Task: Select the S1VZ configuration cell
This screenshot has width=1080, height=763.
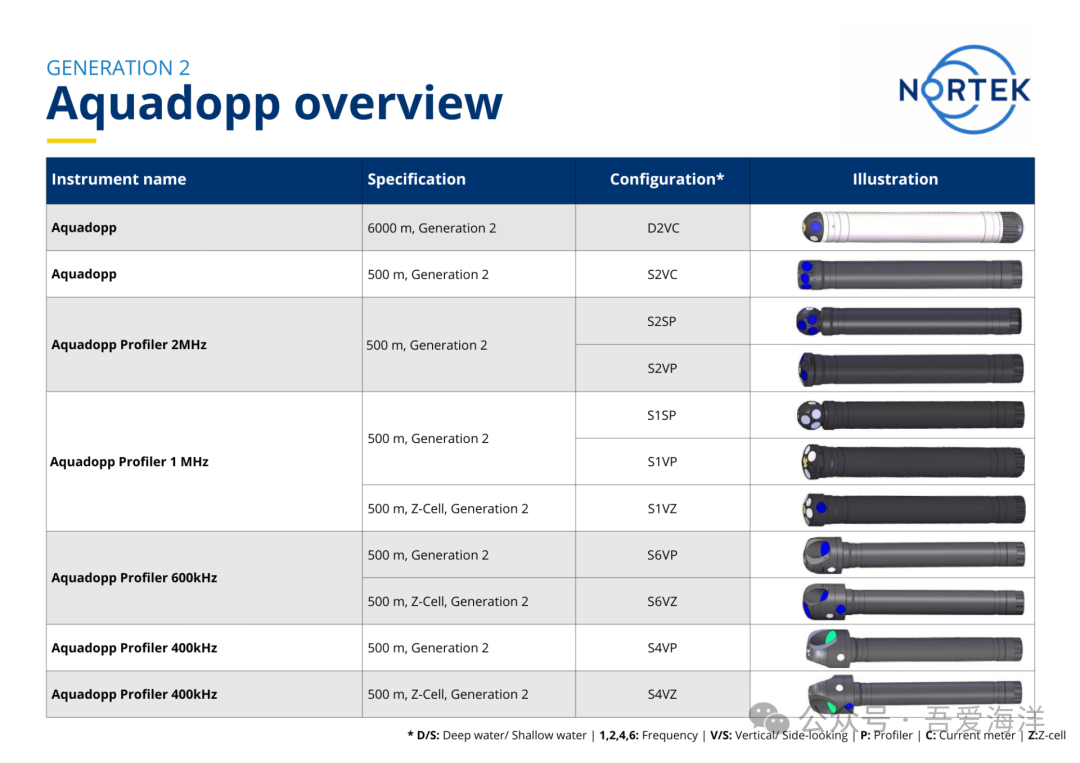Action: [662, 509]
